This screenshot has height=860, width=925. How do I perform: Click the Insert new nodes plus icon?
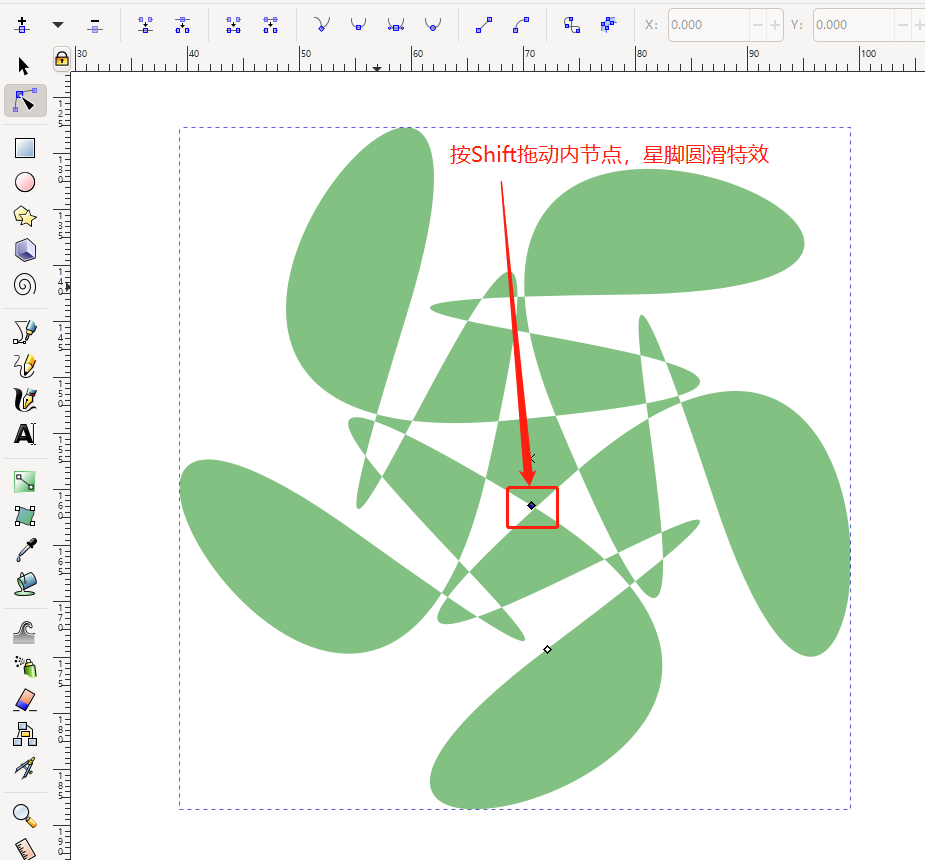(22, 25)
